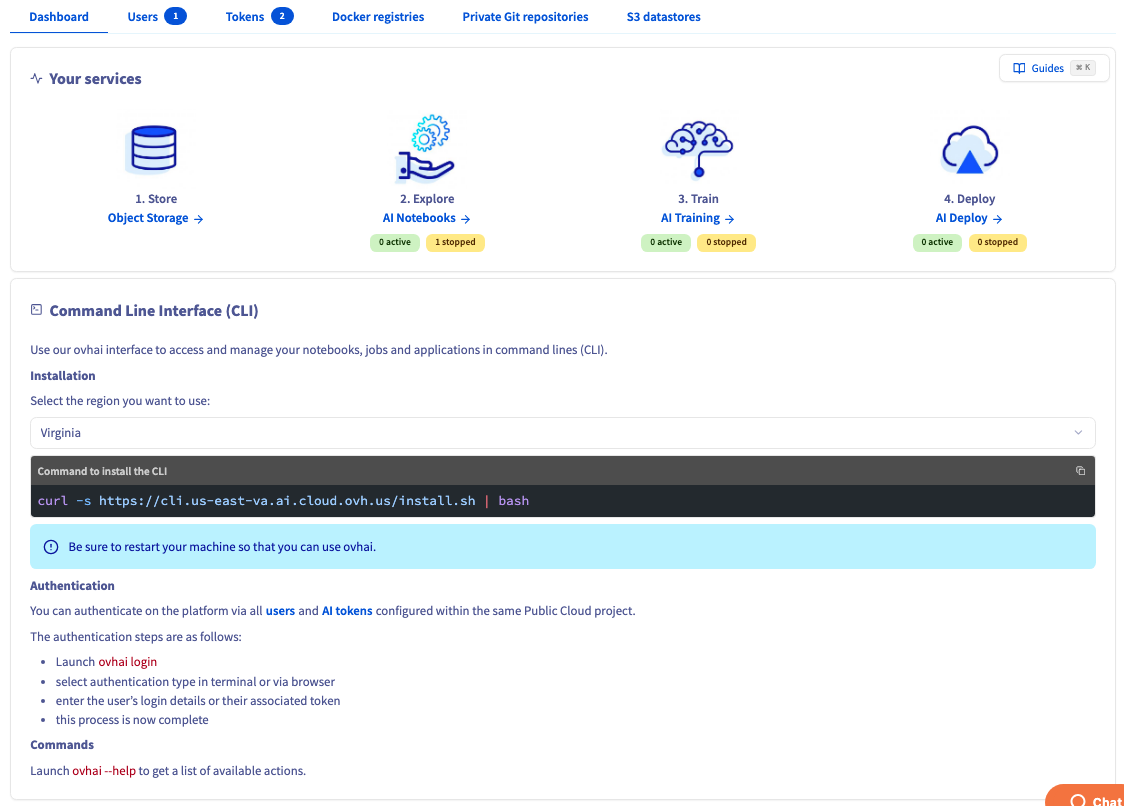Switch to the Users tab
The width and height of the screenshot is (1124, 806).
tap(156, 16)
